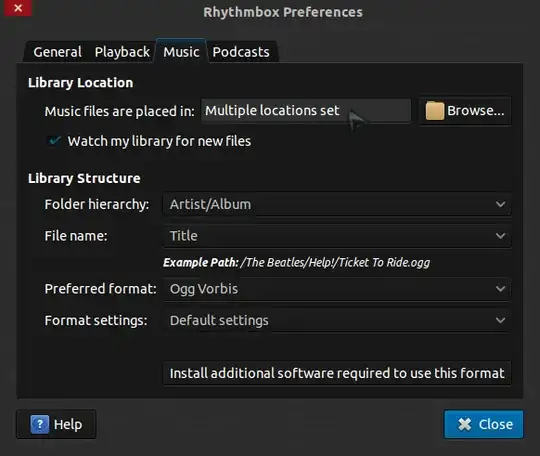The width and height of the screenshot is (540, 456).
Task: Click the Example Path text
Action: point(297,262)
